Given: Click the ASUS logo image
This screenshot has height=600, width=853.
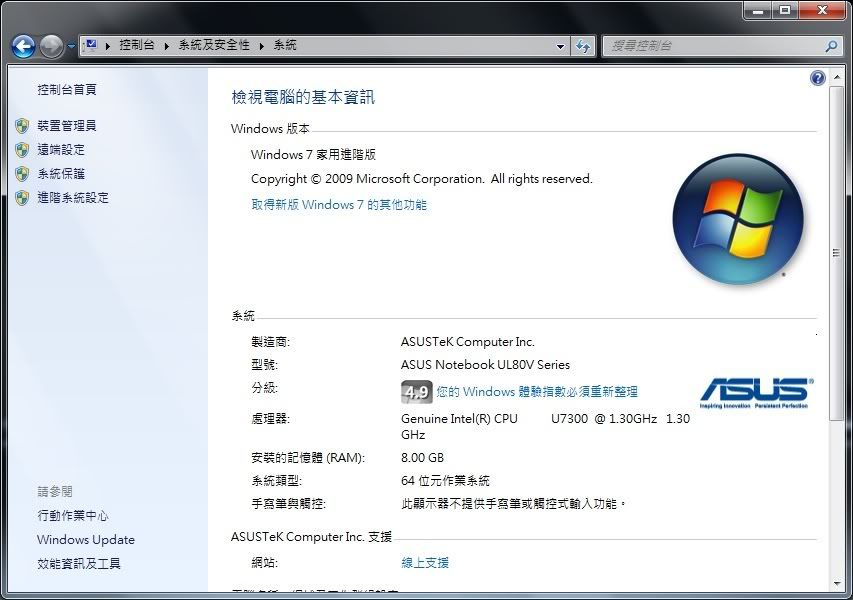Looking at the screenshot, I should pyautogui.click(x=756, y=393).
